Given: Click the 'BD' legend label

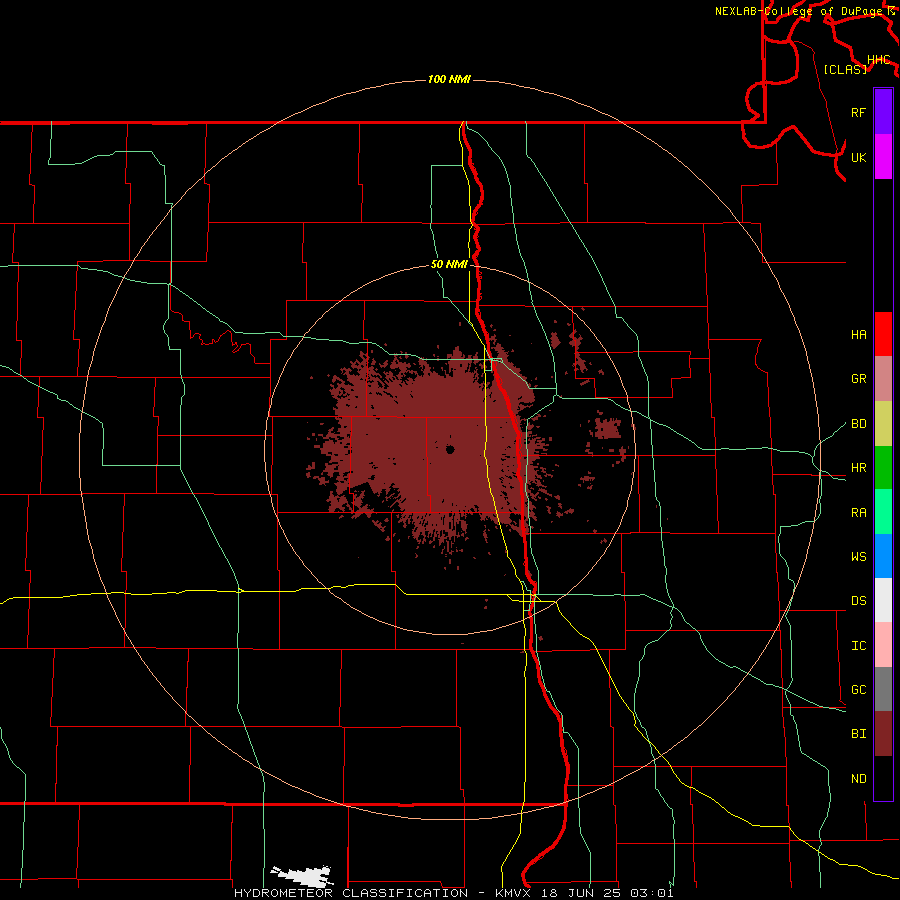Looking at the screenshot, I should (x=858, y=424).
